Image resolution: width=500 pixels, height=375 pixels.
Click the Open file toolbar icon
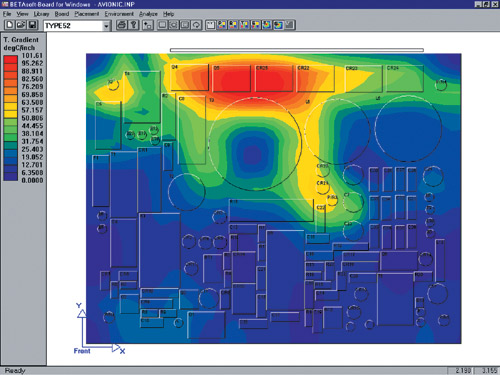pos(21,25)
